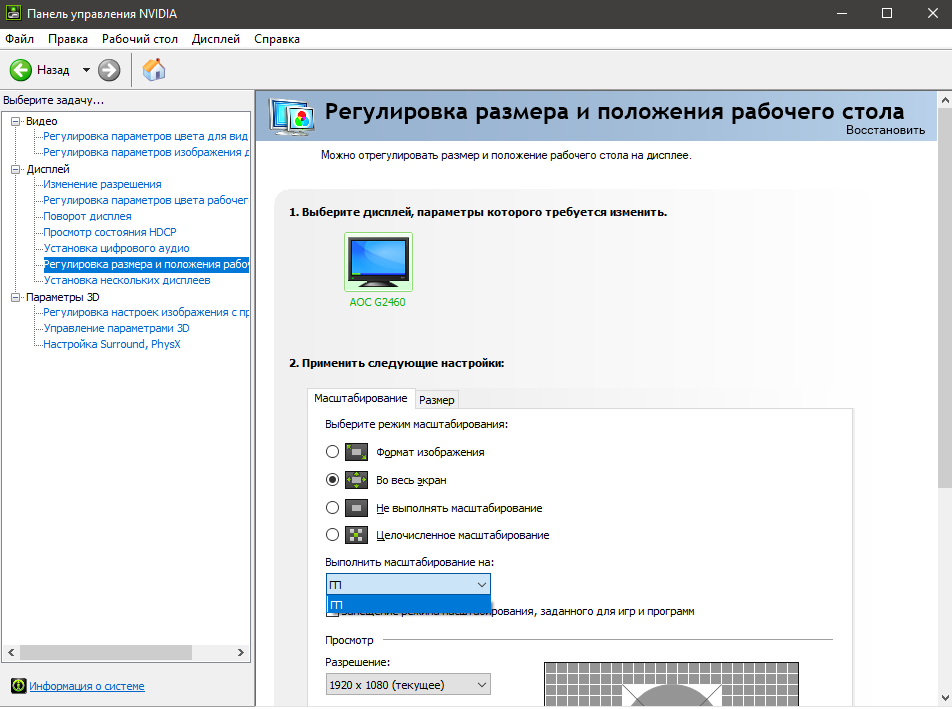Click the no-scaling mode icon
The width and height of the screenshot is (952, 709).
tap(356, 507)
